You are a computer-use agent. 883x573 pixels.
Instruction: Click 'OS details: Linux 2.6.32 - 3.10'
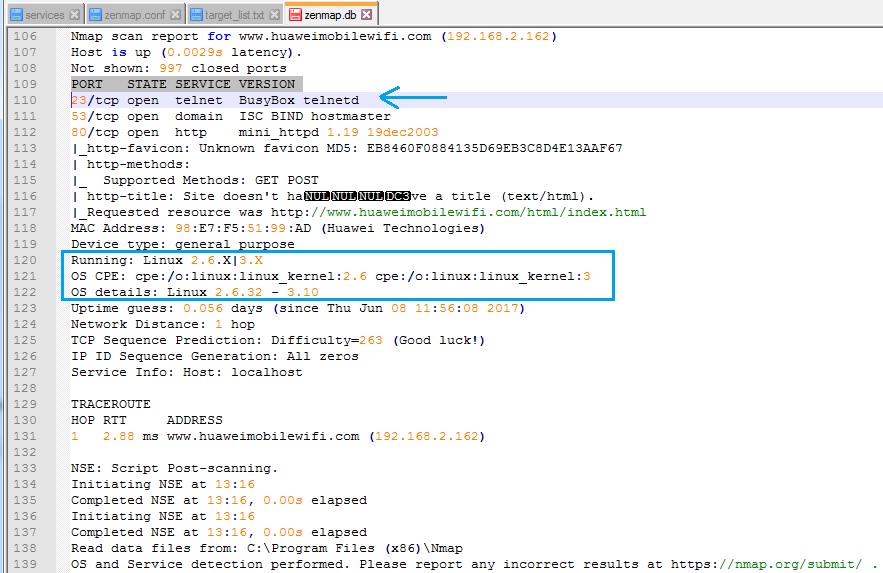tap(195, 292)
